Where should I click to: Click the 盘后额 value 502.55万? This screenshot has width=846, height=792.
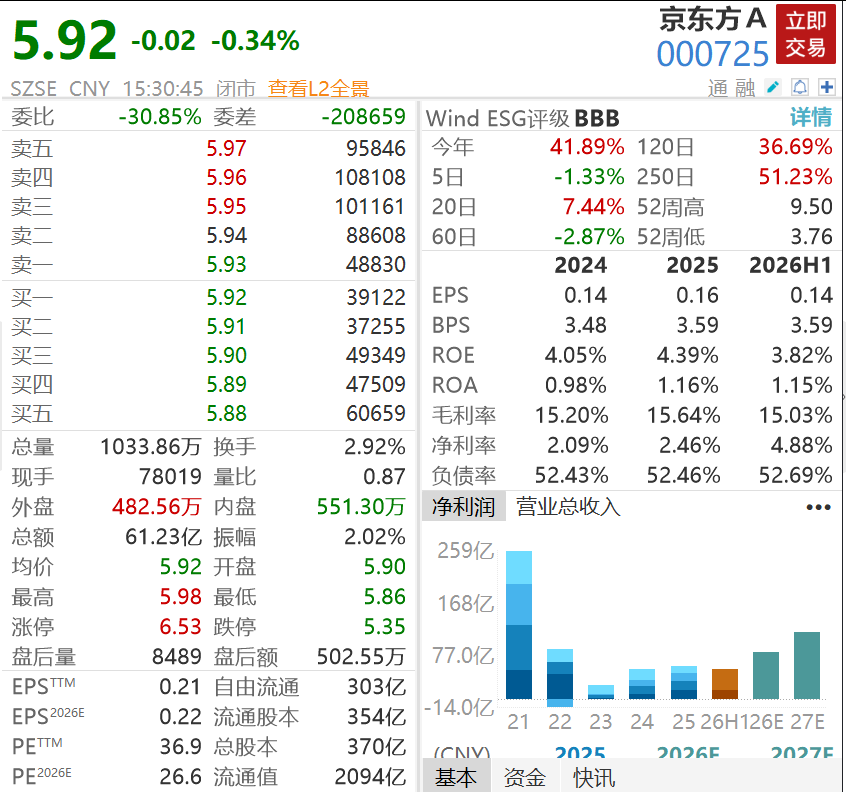361,657
